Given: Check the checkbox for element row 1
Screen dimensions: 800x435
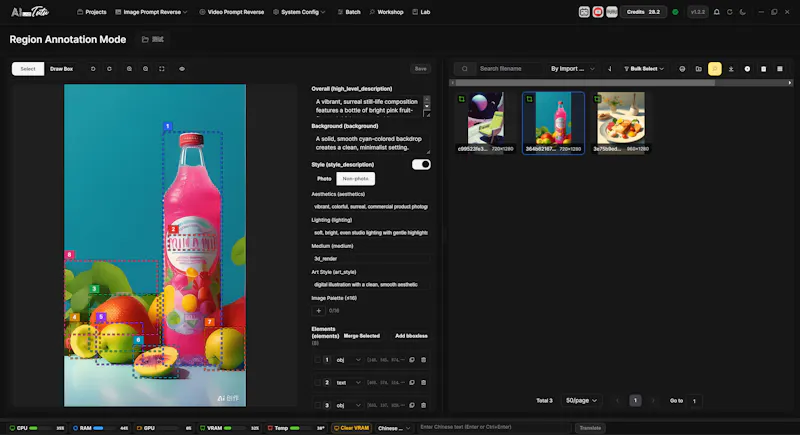Looking at the screenshot, I should point(317,360).
